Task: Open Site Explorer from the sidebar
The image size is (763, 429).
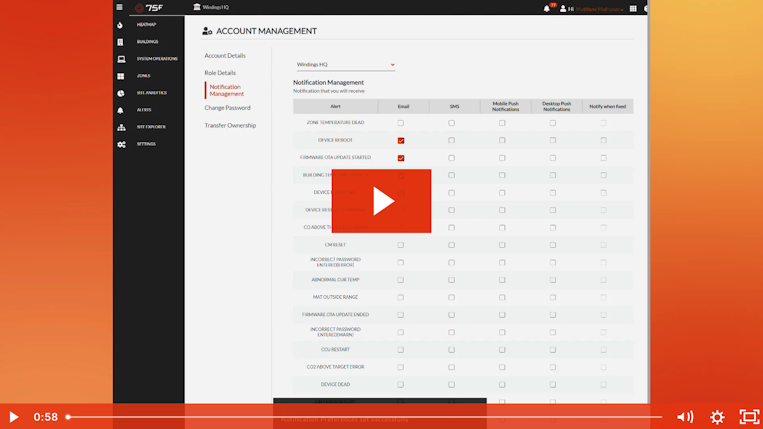Action: coord(151,127)
